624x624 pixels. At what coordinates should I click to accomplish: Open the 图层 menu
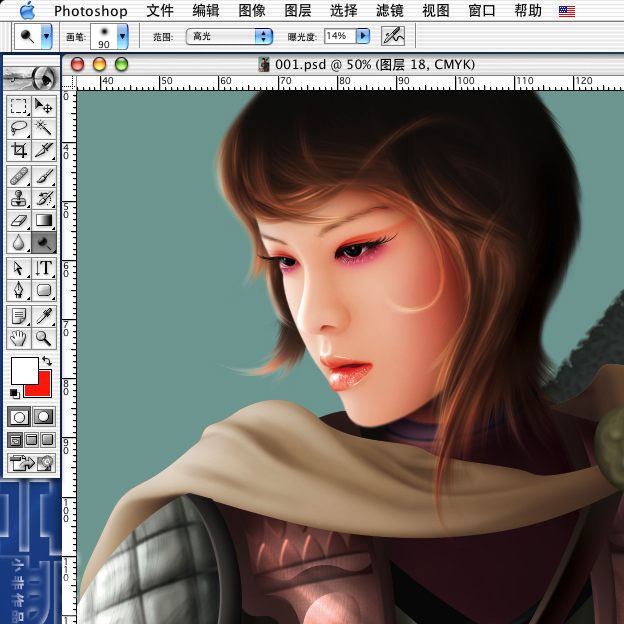[298, 11]
